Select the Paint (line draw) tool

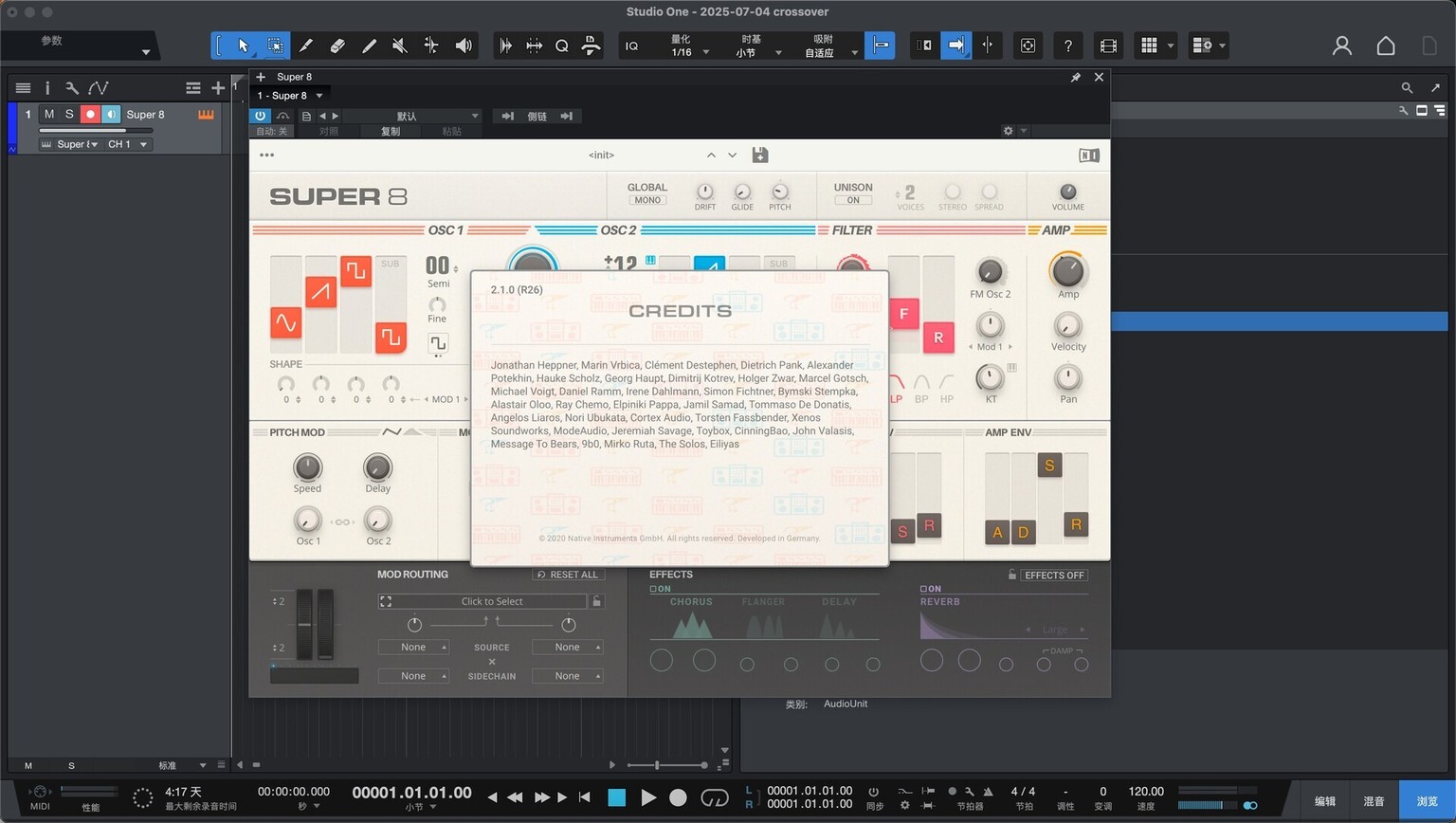[x=369, y=46]
